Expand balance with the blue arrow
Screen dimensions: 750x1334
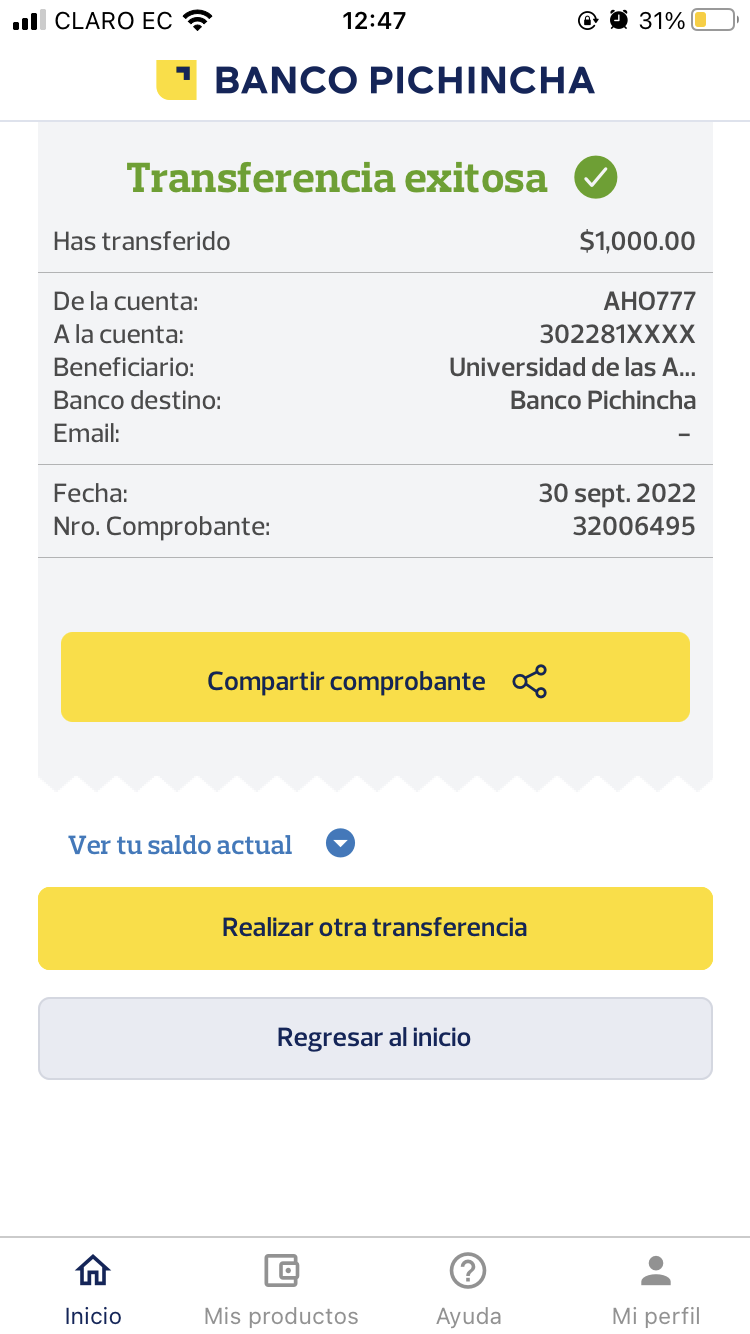coord(341,844)
